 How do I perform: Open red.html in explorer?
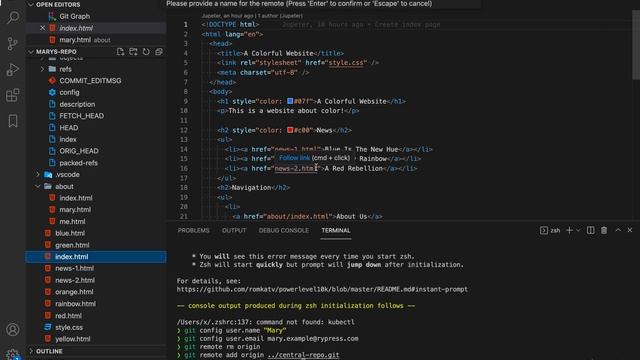point(68,316)
